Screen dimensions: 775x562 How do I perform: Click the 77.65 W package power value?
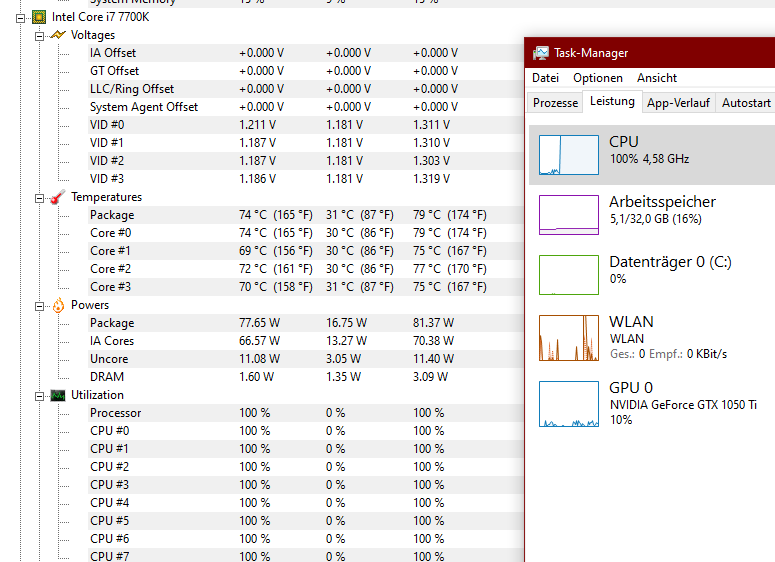(259, 323)
